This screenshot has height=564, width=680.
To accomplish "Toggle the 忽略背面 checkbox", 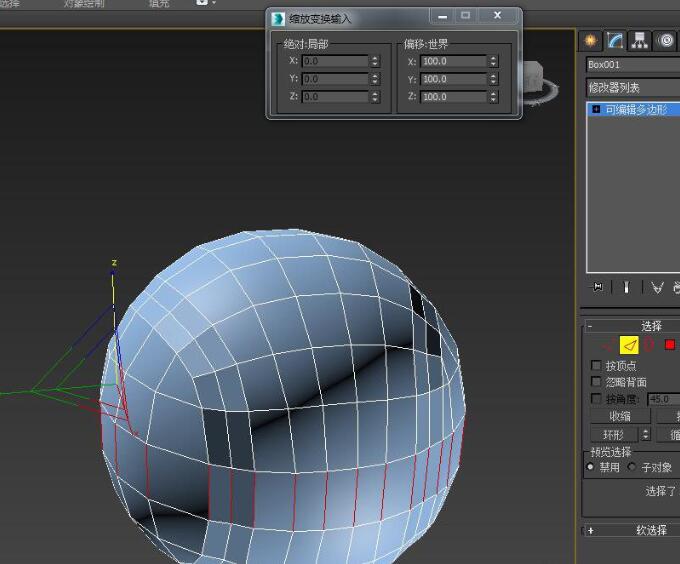I will point(597,382).
